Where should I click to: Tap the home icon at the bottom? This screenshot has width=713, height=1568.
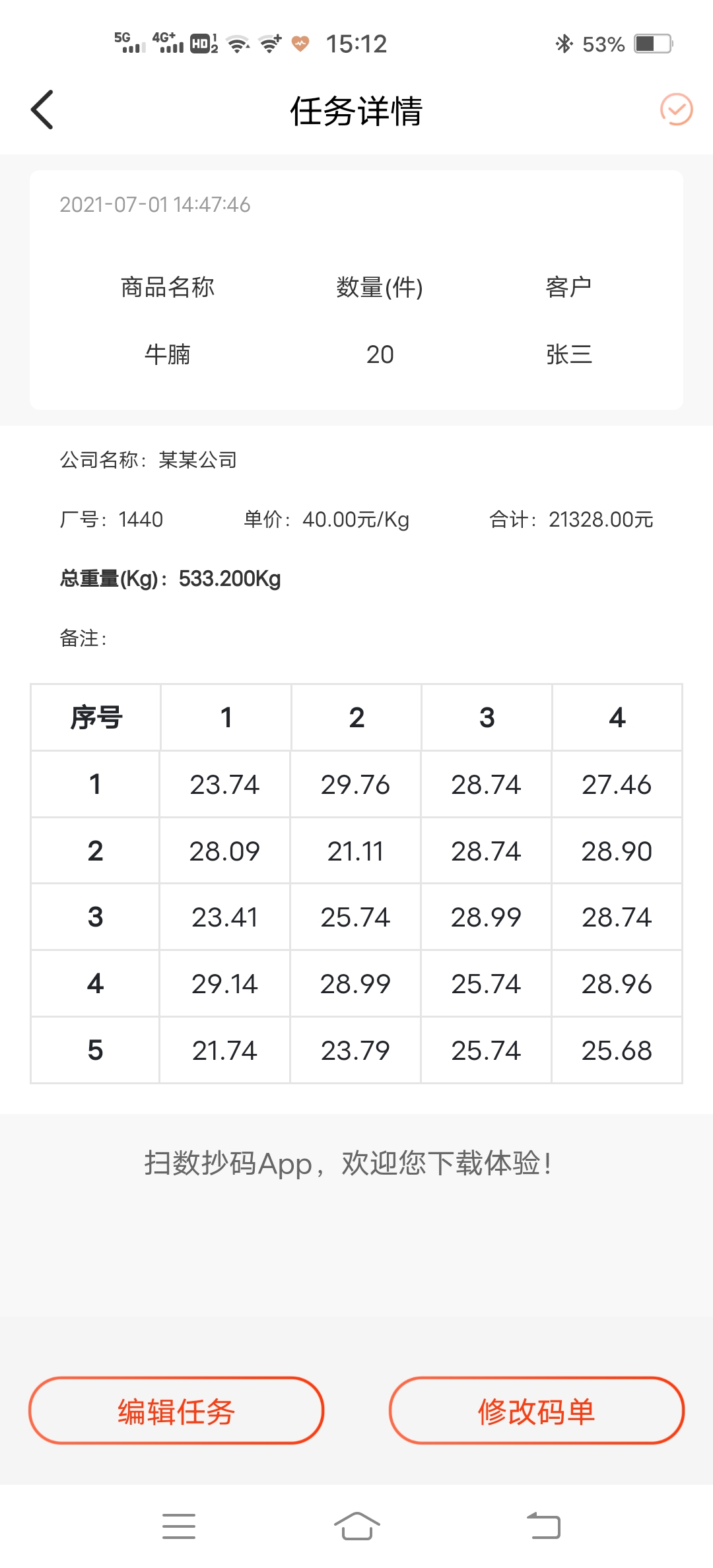(x=356, y=1526)
